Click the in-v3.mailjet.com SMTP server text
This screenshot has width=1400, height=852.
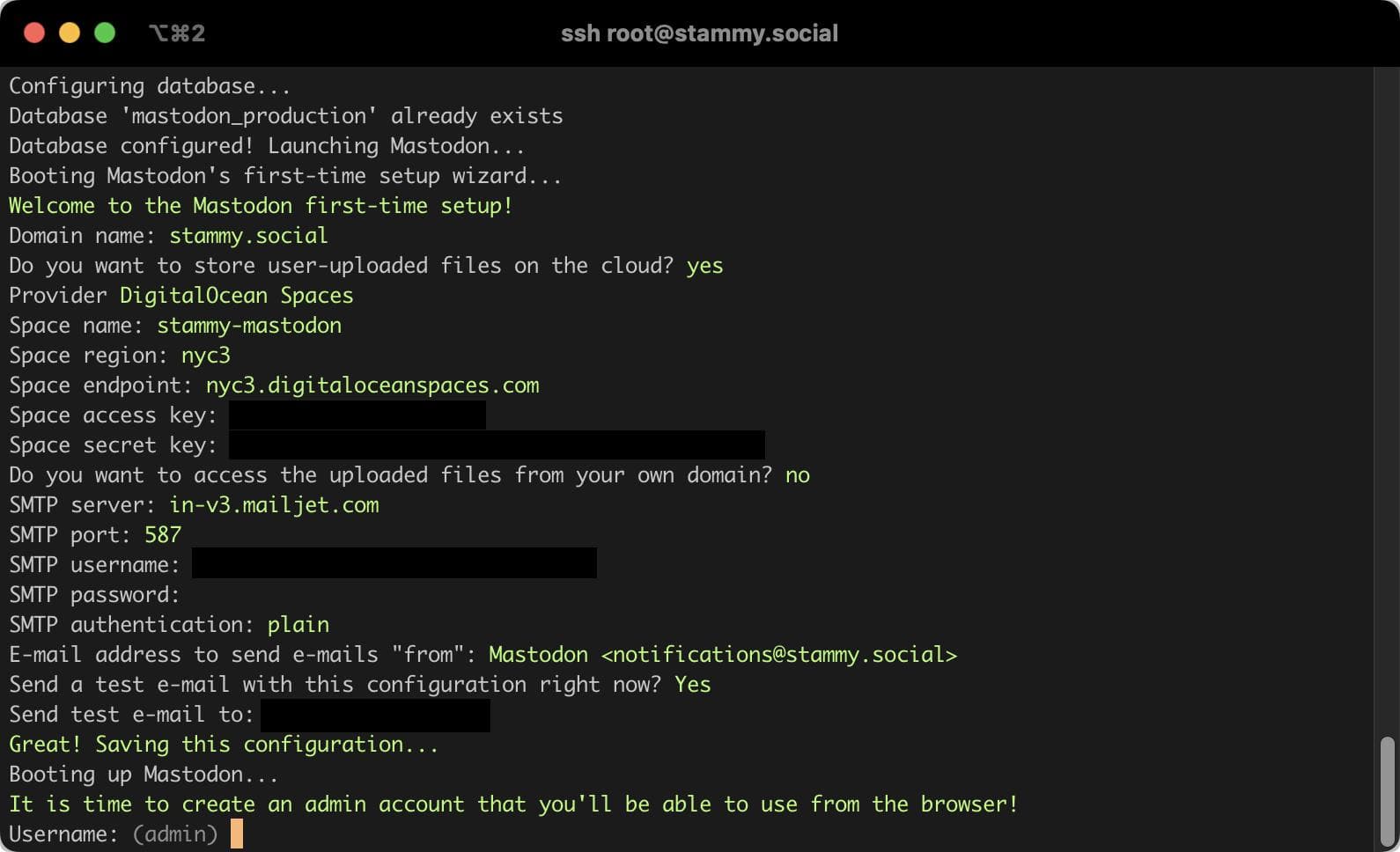[274, 505]
